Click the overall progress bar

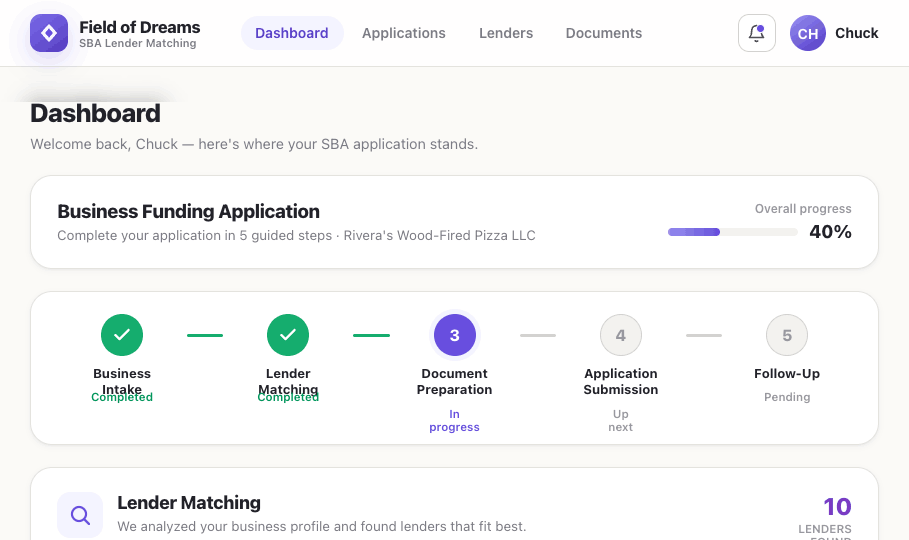733,232
